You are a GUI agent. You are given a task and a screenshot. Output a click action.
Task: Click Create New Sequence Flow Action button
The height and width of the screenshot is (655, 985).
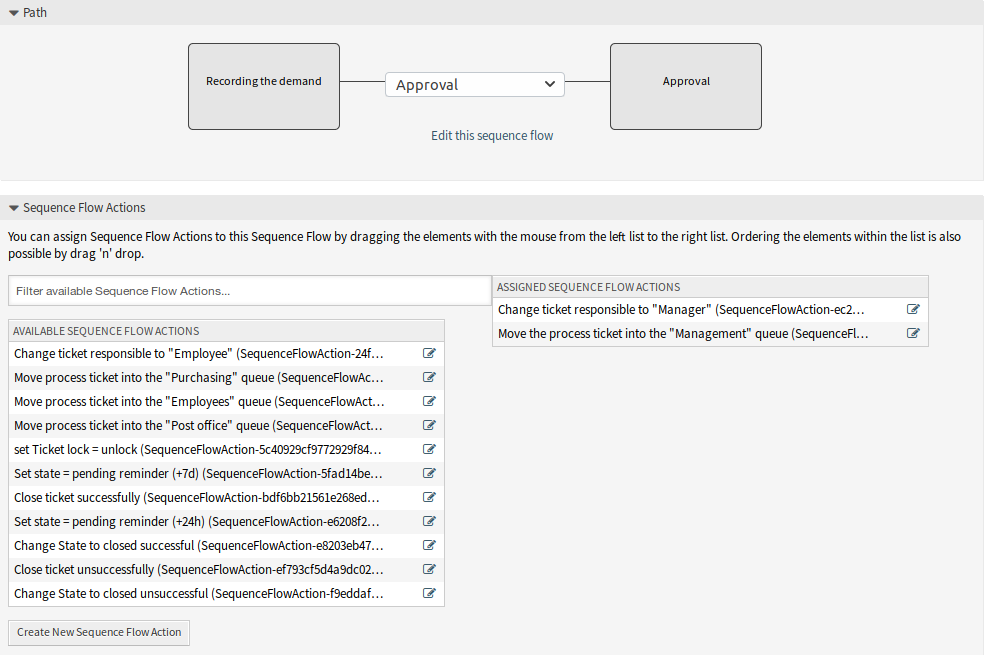click(99, 632)
